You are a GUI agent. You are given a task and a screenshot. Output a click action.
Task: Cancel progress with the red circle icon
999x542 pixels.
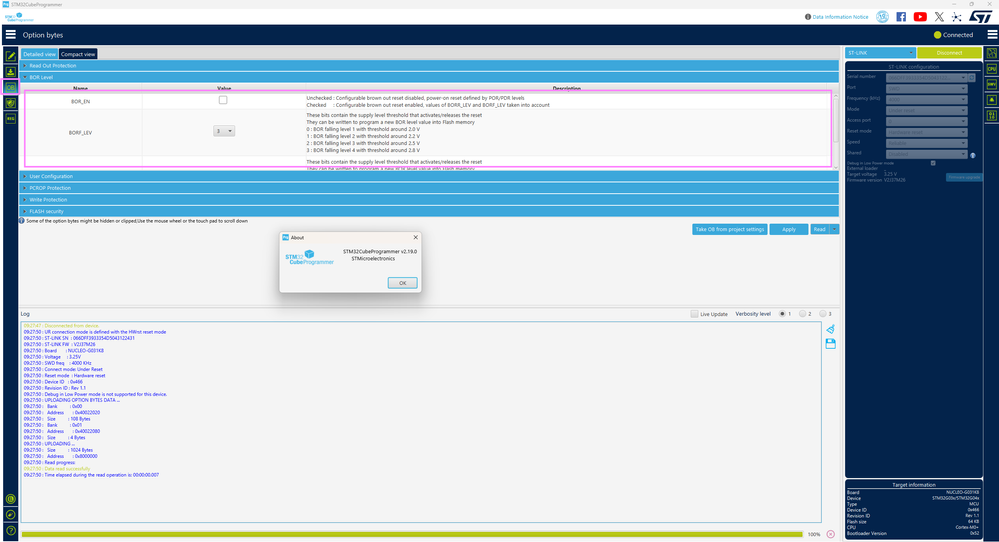(x=830, y=534)
